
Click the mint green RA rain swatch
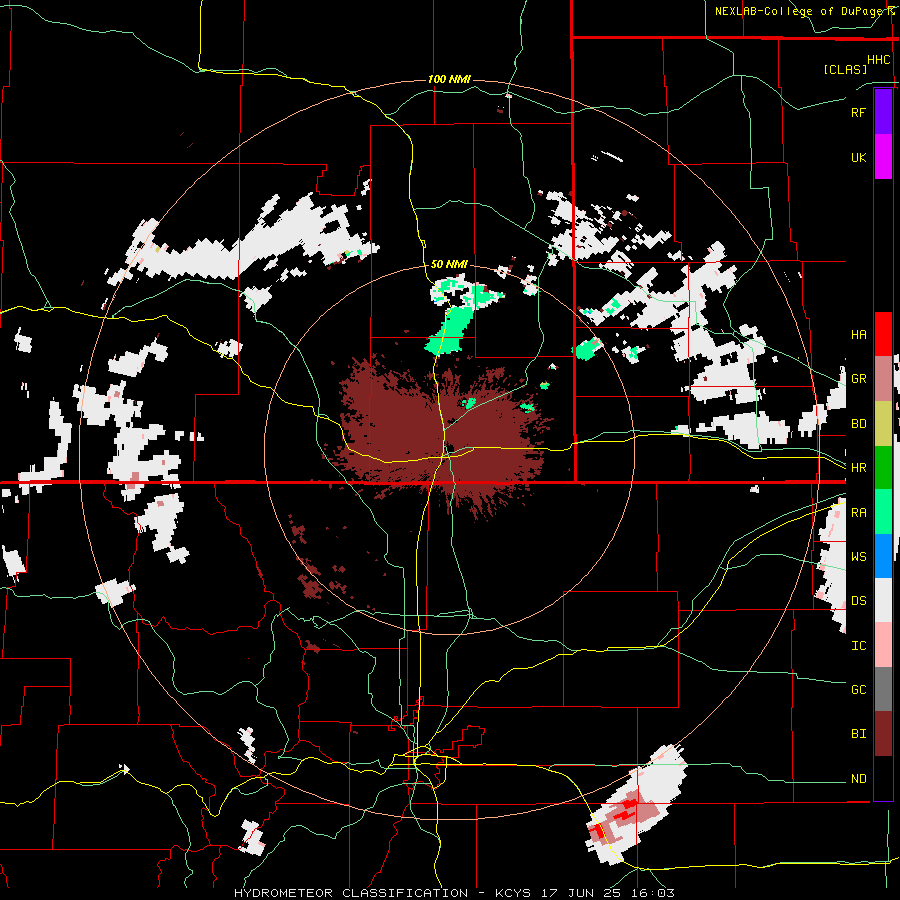(x=883, y=511)
